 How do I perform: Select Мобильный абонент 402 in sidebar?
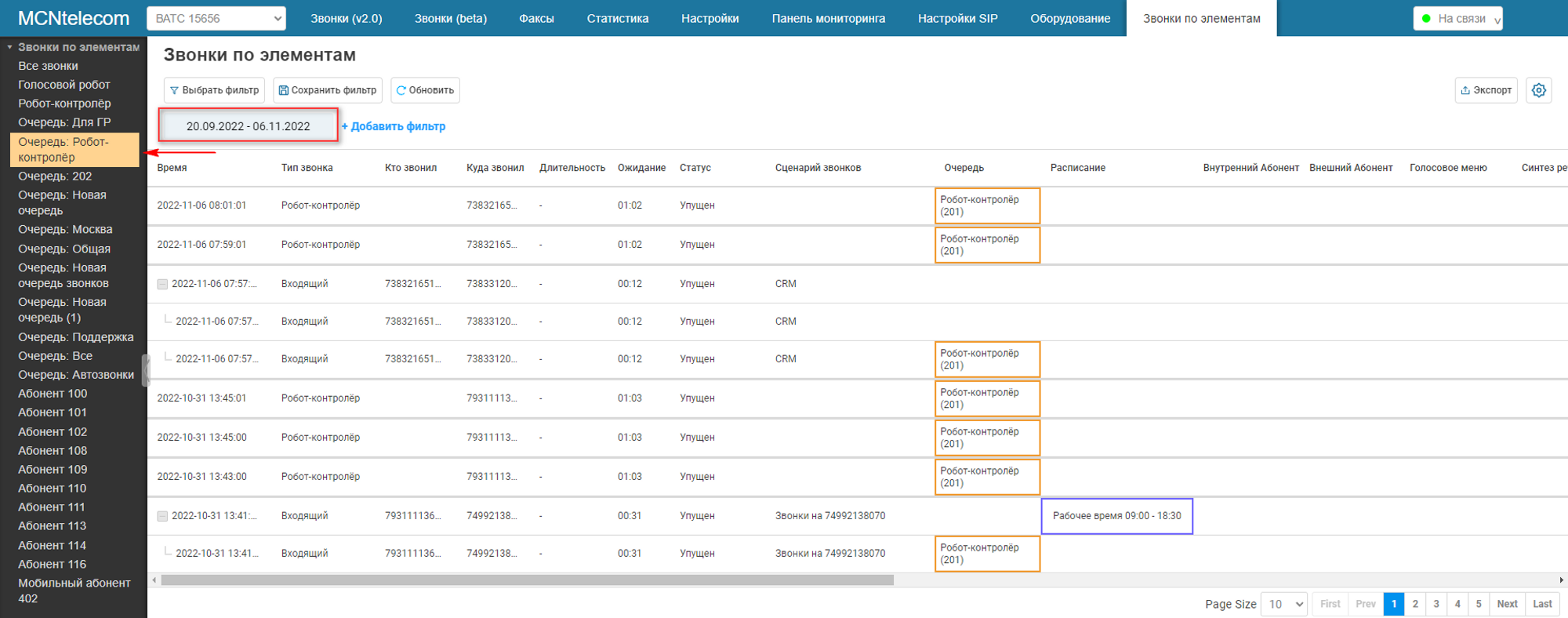tap(74, 591)
